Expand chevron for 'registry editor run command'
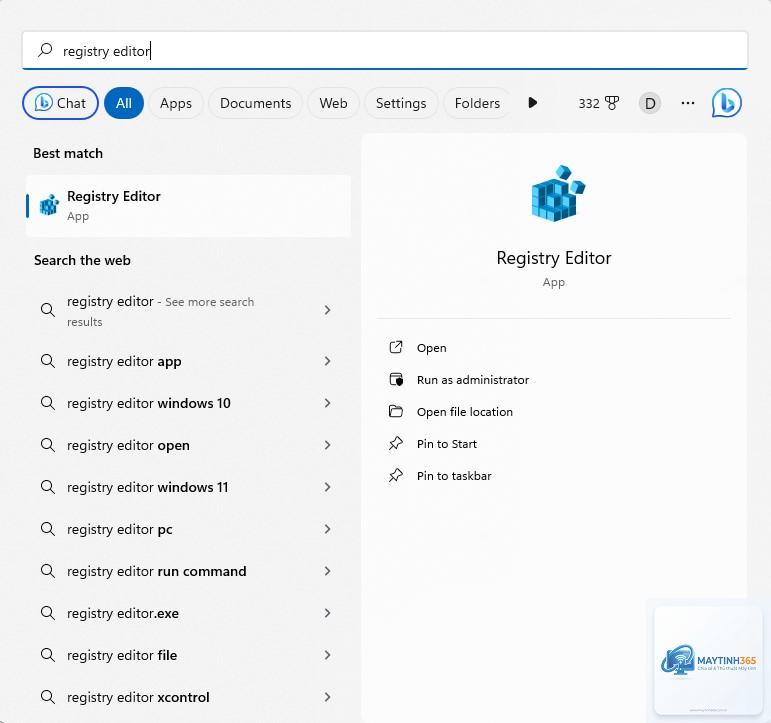 click(327, 571)
